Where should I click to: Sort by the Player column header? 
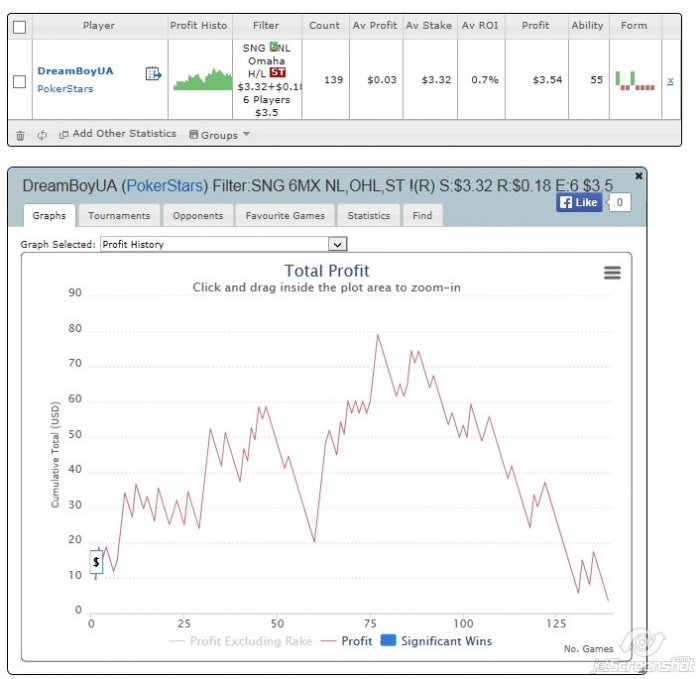99,25
